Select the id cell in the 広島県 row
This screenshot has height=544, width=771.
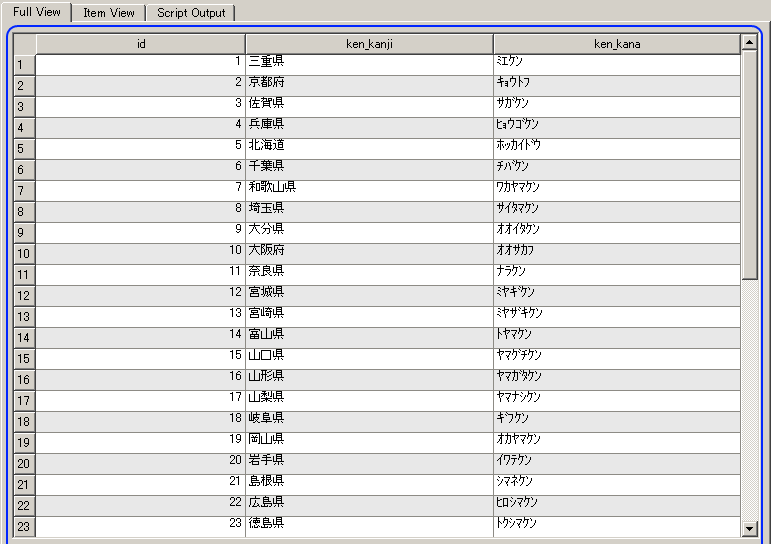click(141, 506)
